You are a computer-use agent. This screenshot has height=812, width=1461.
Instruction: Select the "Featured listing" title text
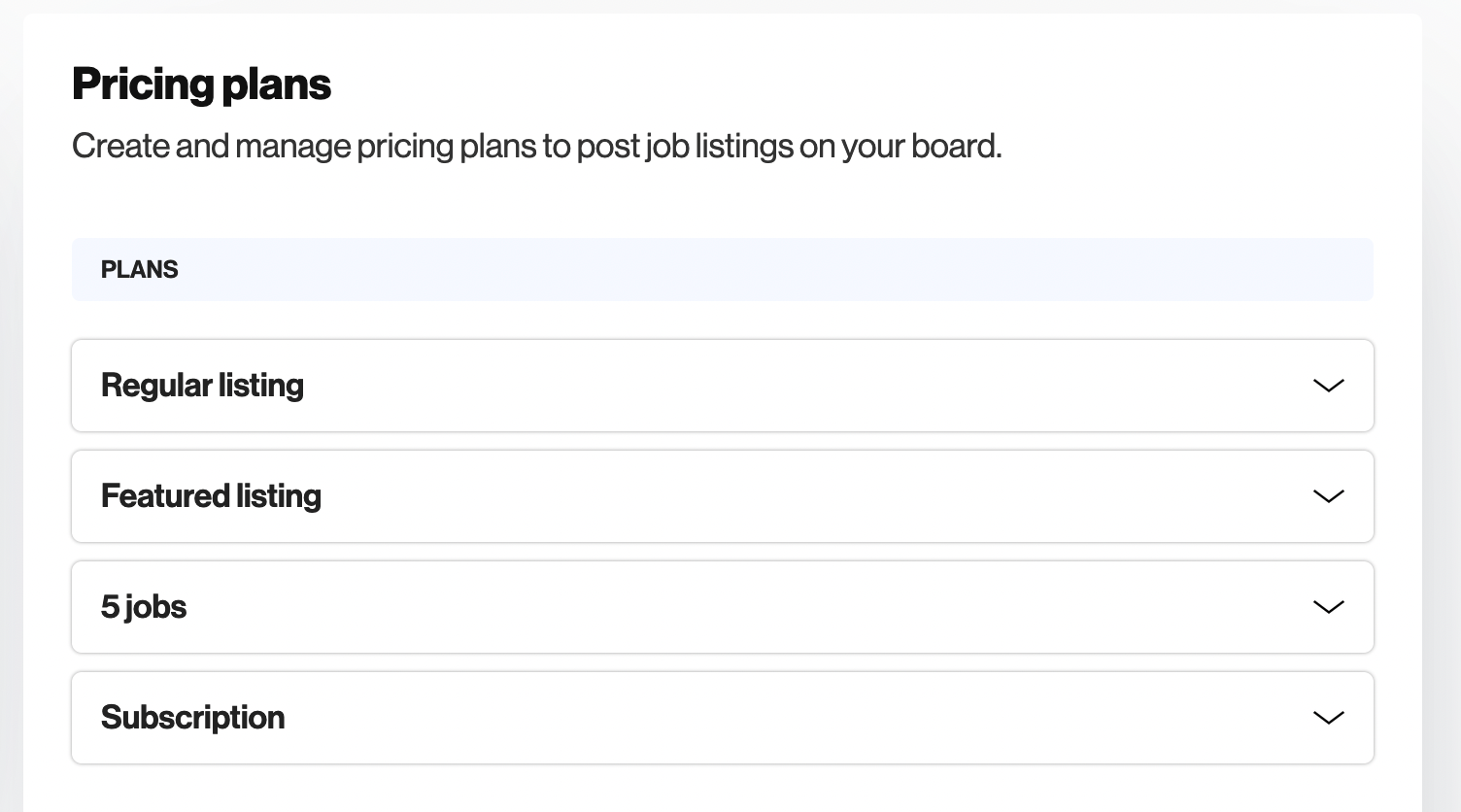point(211,496)
